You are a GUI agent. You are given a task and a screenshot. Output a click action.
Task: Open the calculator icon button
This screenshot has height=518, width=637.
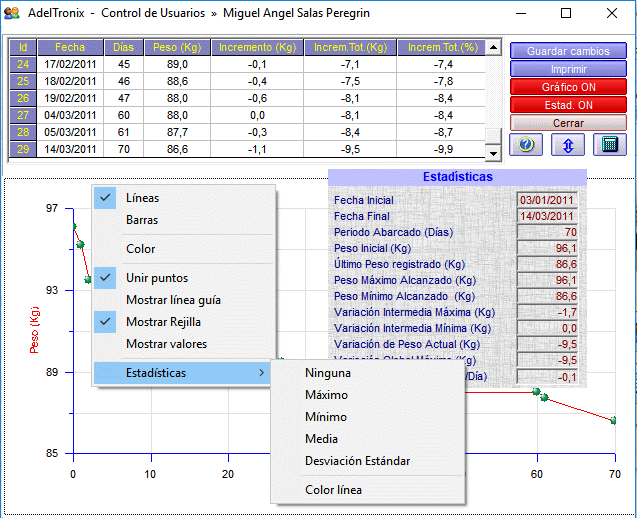pos(608,144)
